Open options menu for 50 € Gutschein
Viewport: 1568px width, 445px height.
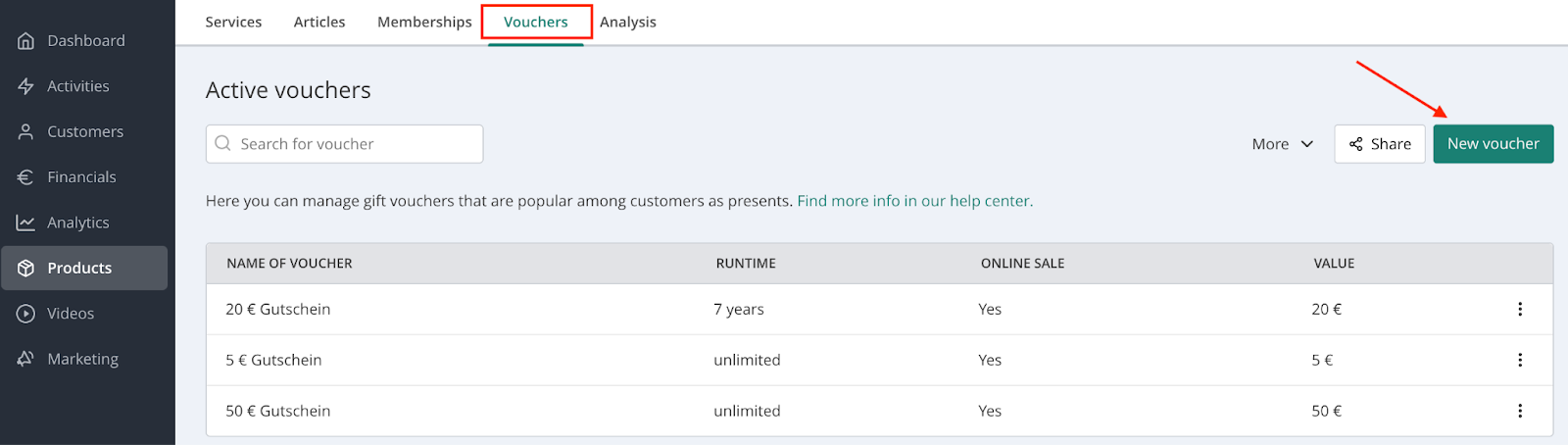(1519, 412)
